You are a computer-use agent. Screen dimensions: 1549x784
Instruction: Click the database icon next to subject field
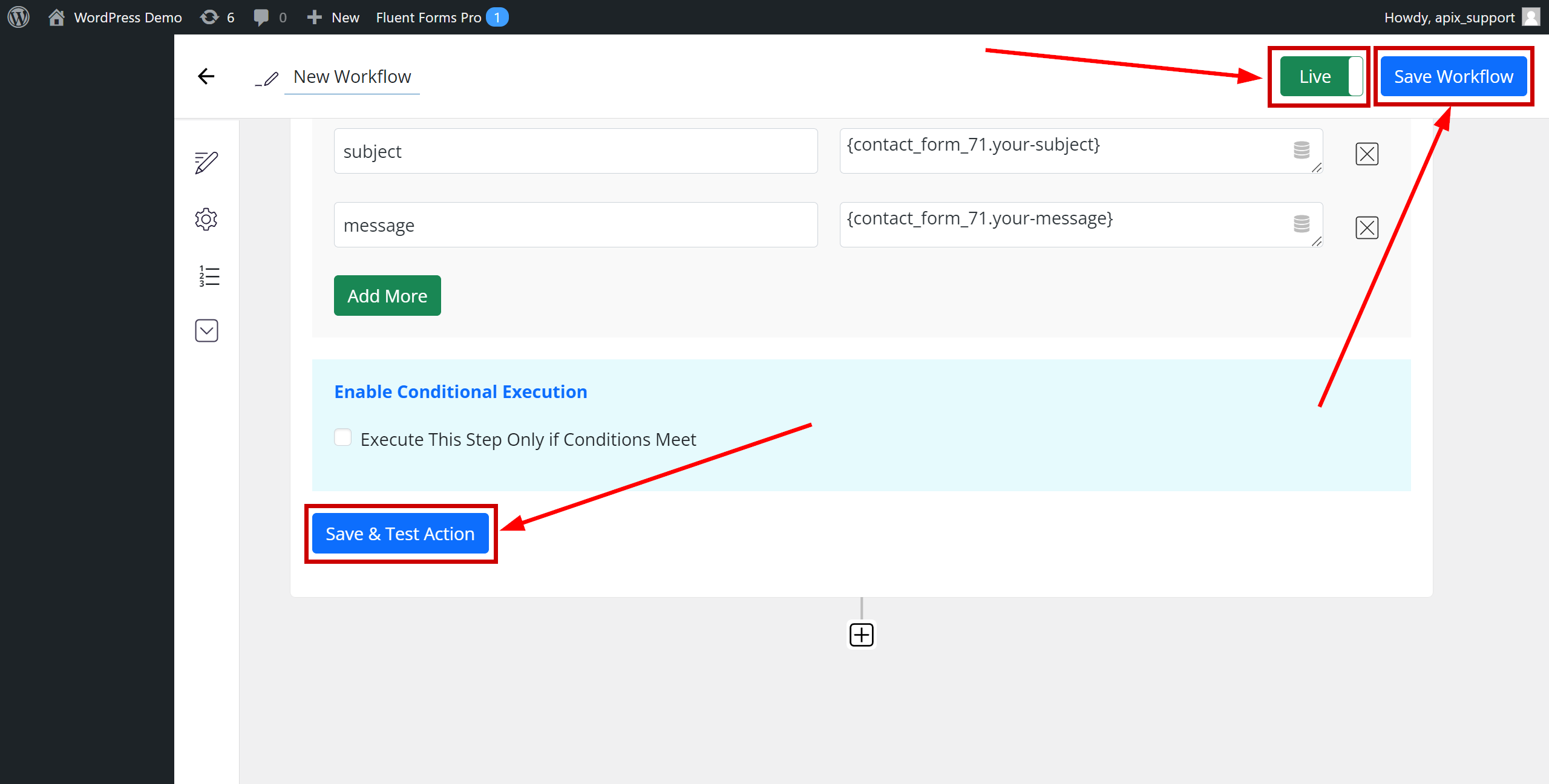[x=1302, y=151]
